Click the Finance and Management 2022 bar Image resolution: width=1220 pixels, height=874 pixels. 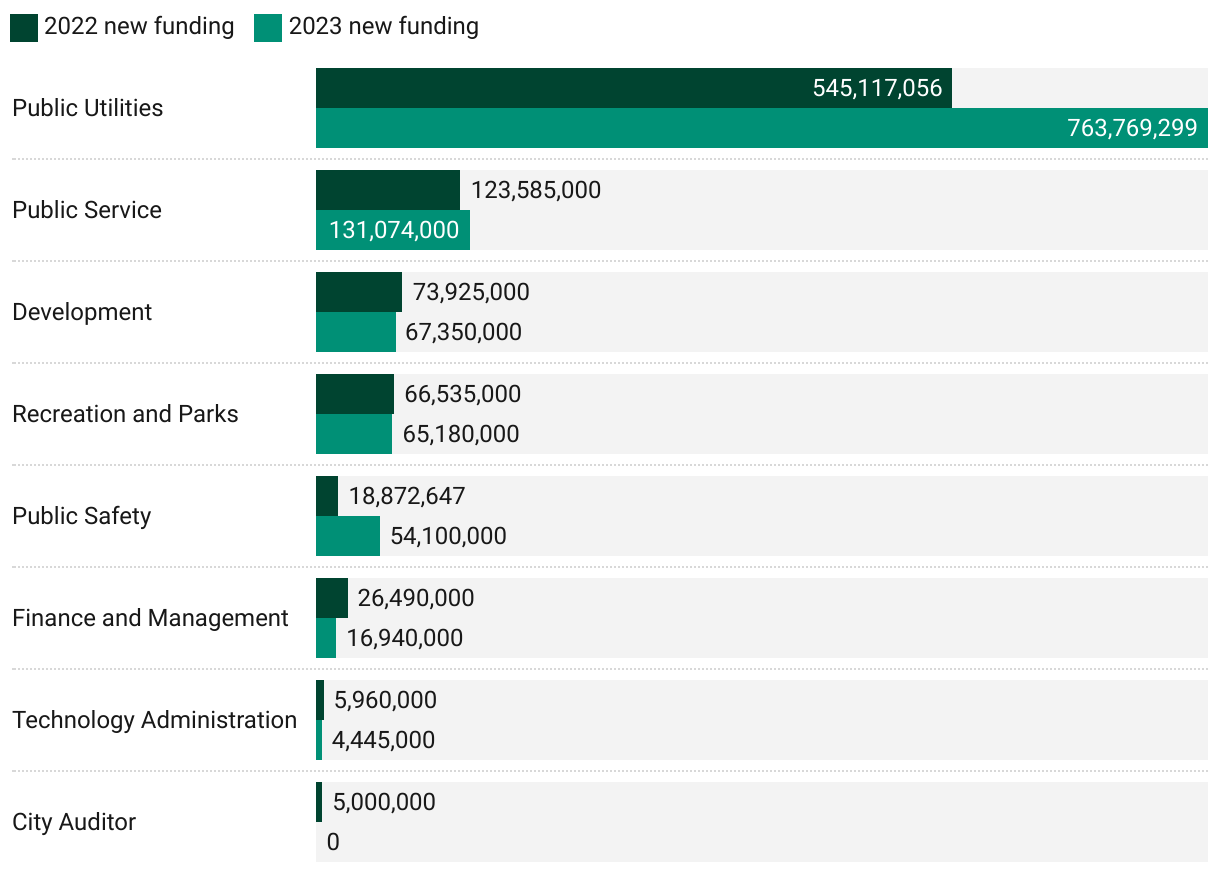(x=332, y=598)
